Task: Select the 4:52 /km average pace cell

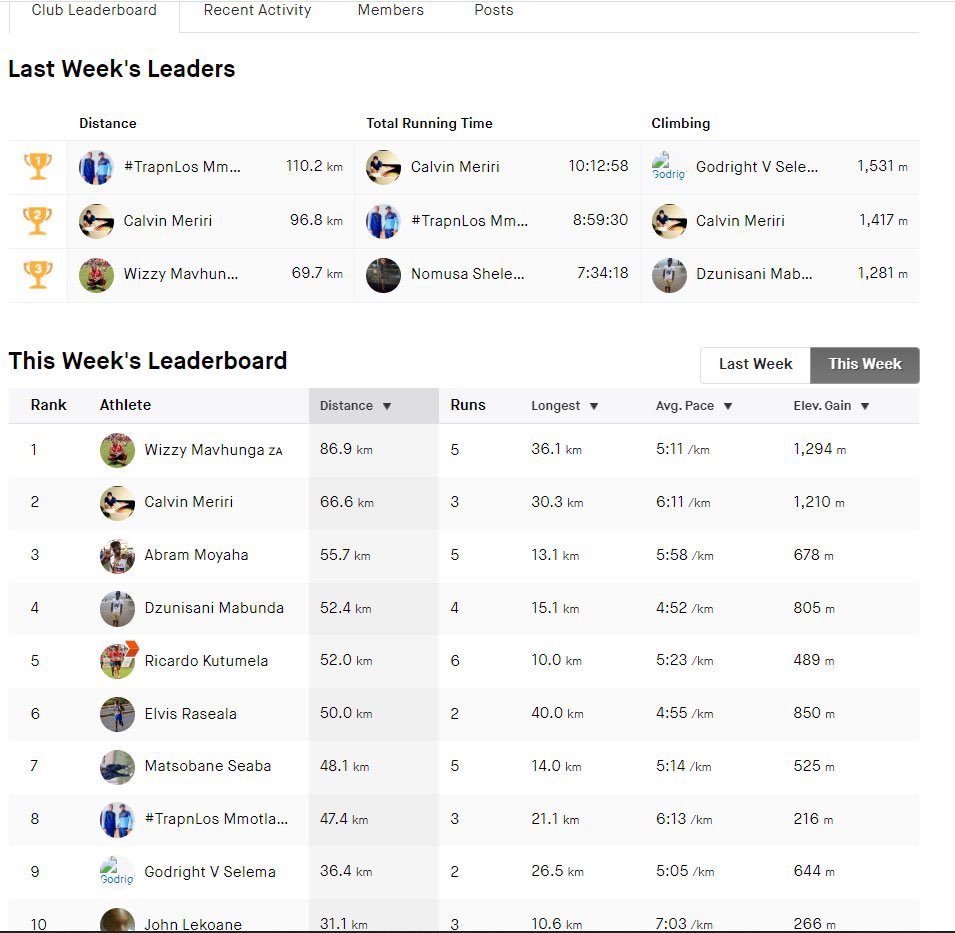Action: (x=684, y=608)
